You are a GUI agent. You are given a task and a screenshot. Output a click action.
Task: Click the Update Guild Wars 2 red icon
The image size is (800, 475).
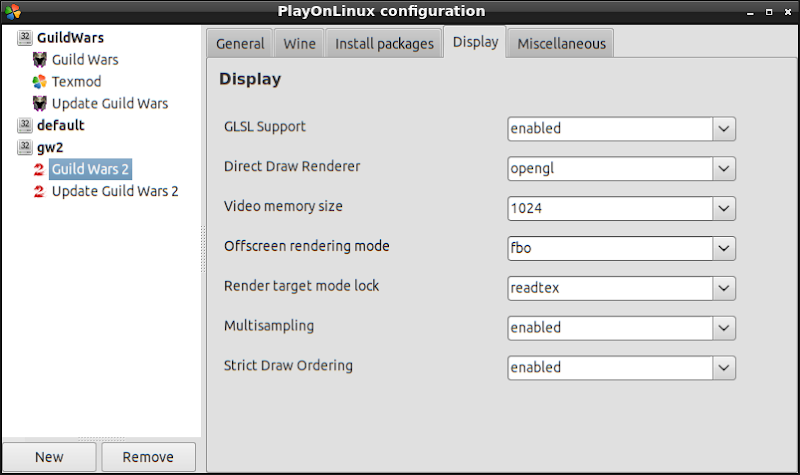tap(39, 191)
